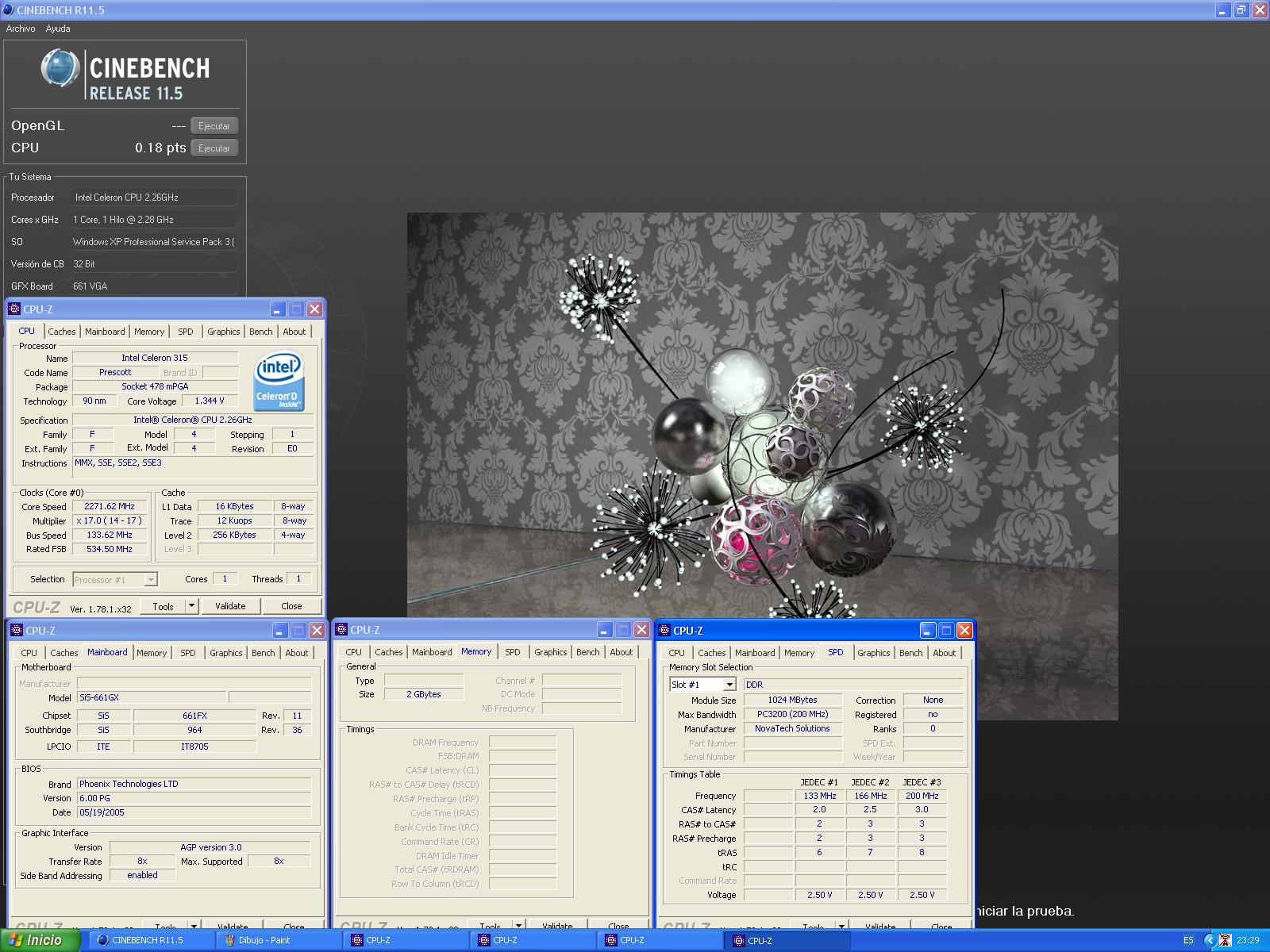This screenshot has width=1270, height=952.
Task: Click Validate button in top CPU-Z window
Action: tap(230, 606)
